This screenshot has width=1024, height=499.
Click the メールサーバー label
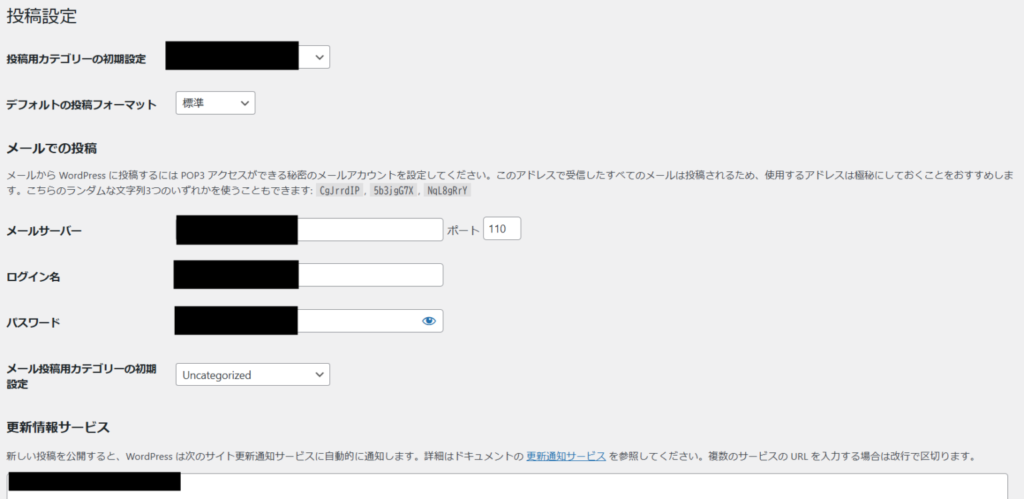pos(44,231)
